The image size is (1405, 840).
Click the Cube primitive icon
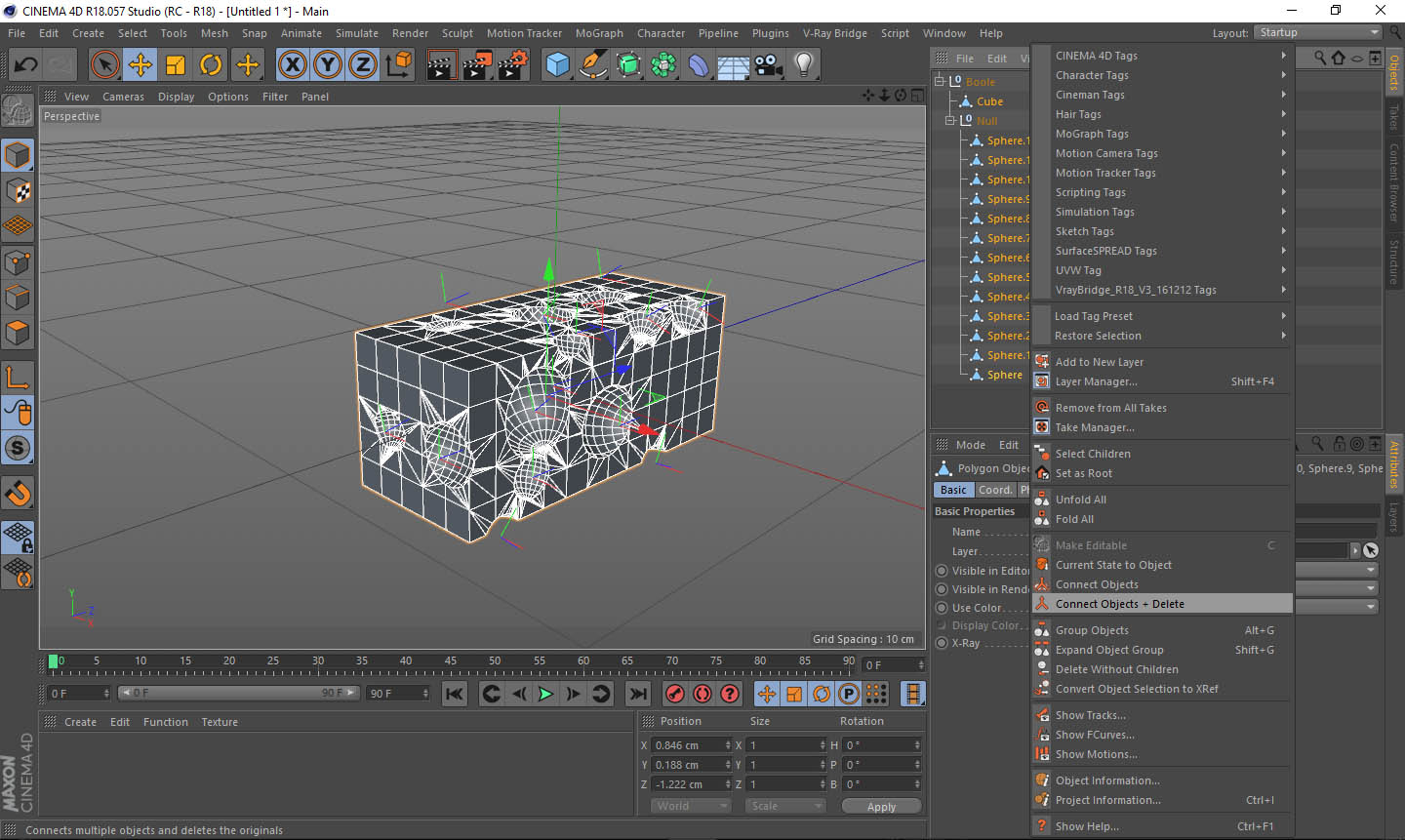[557, 65]
